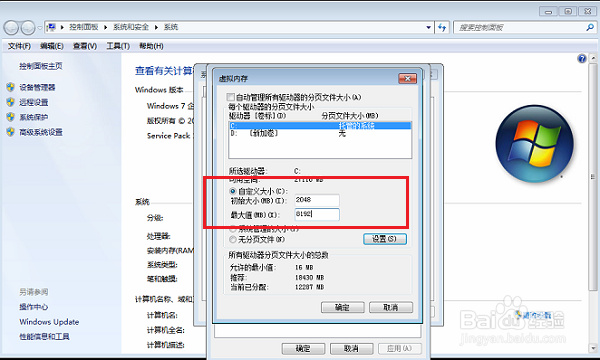Viewport: 600px width, 360px height.
Task: Select the 自定义大小 radio button
Action: [232, 191]
